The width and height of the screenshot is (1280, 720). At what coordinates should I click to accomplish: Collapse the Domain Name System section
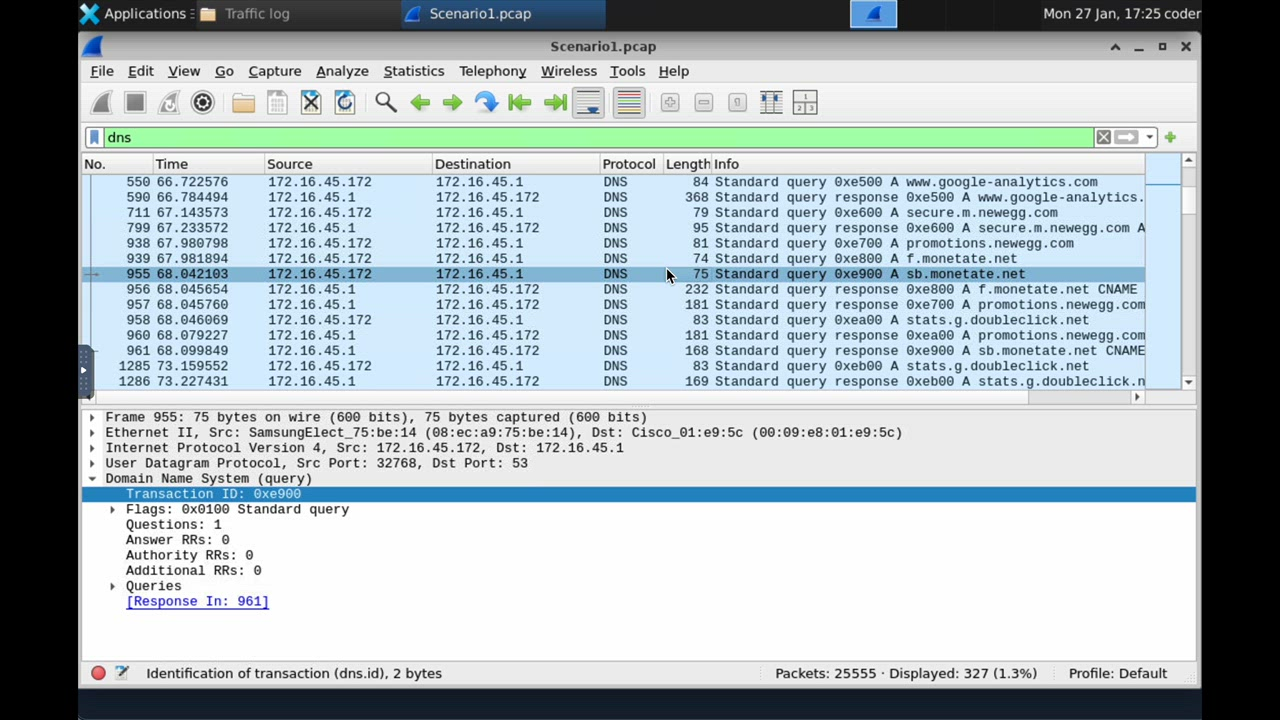point(92,479)
